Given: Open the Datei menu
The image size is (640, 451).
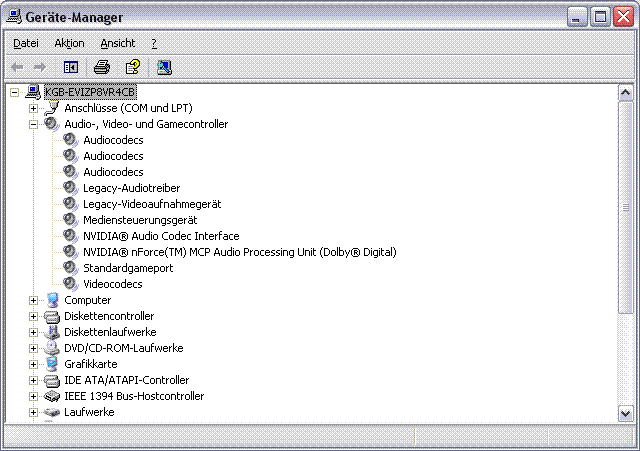Looking at the screenshot, I should 26,43.
